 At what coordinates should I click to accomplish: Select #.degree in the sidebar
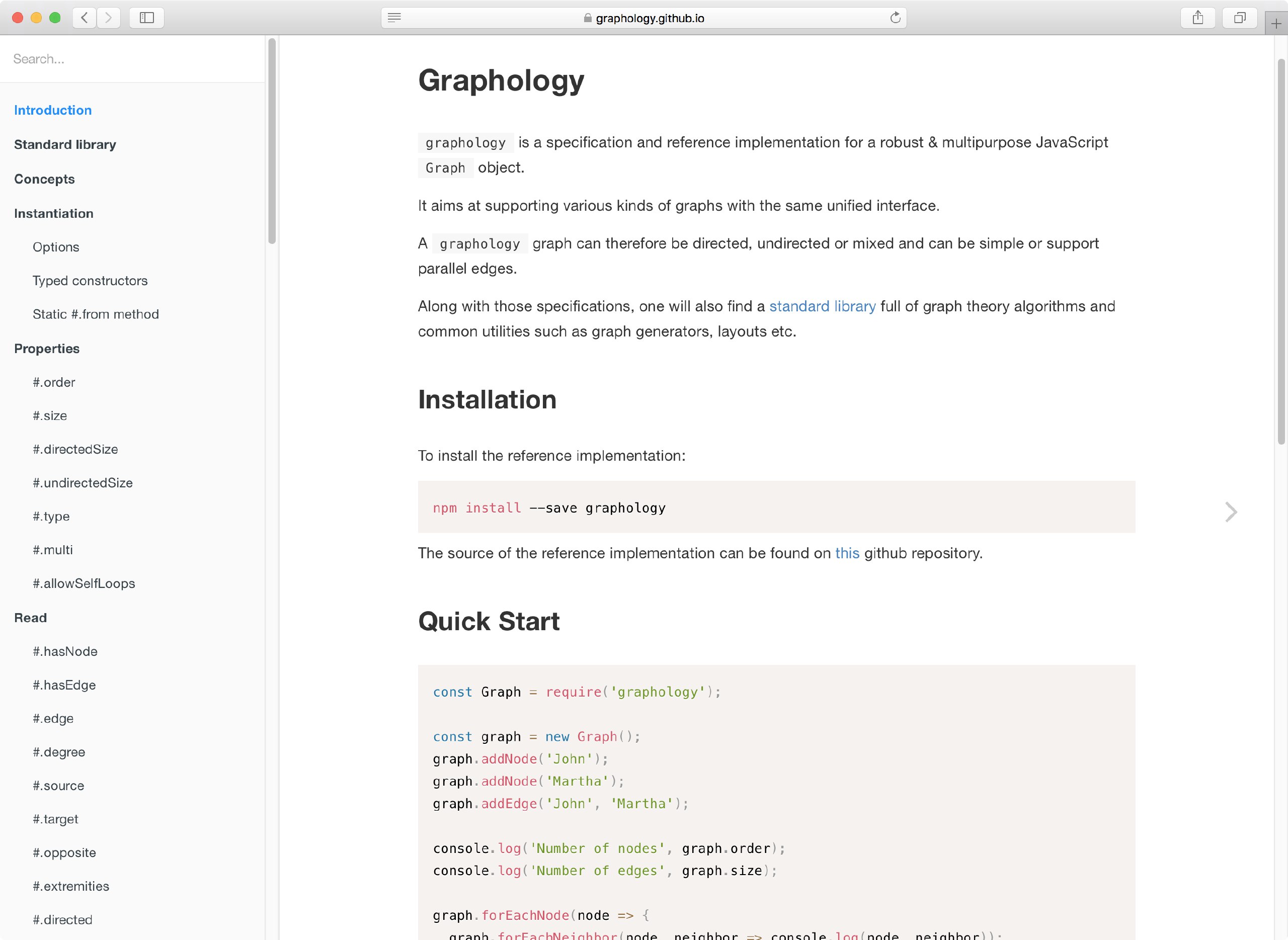59,752
